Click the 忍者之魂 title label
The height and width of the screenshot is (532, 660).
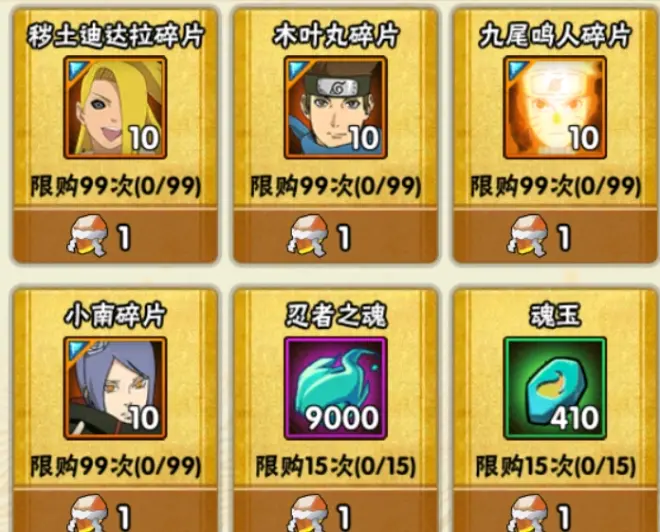(x=335, y=315)
